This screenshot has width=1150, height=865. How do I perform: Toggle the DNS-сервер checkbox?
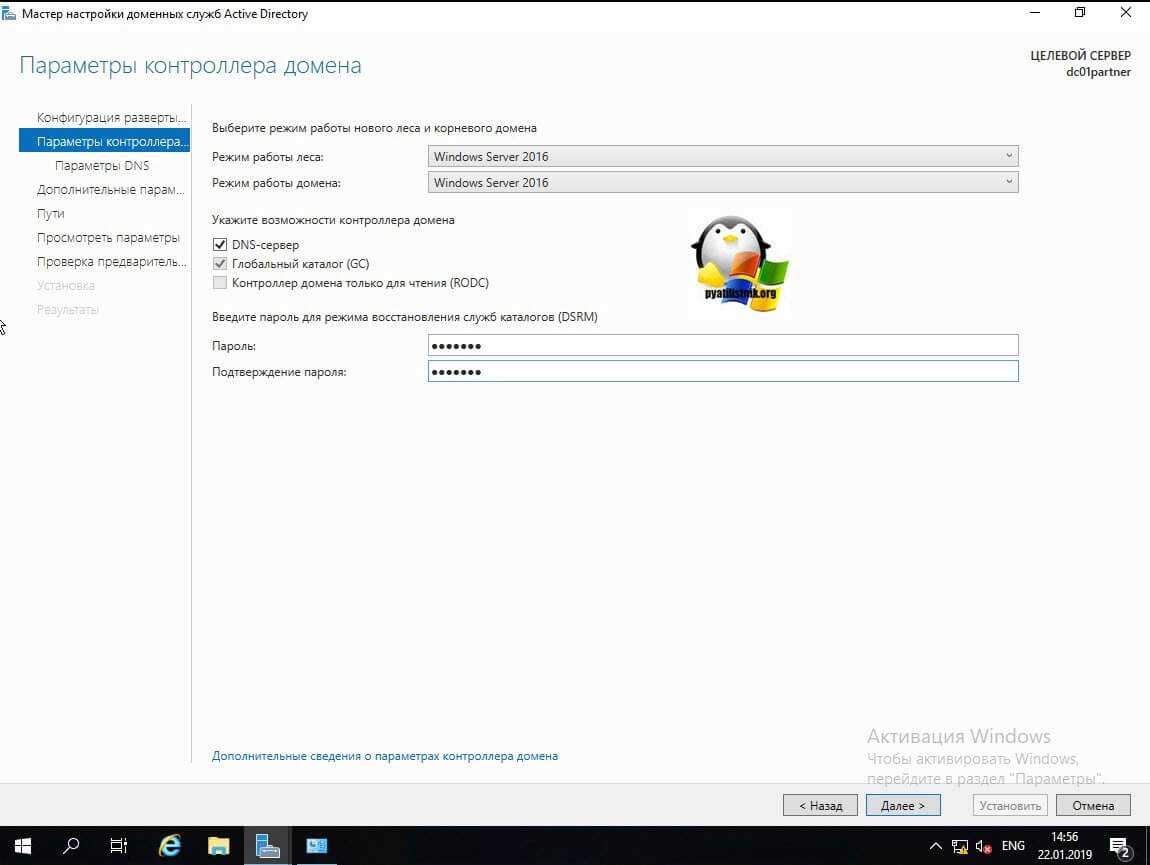(x=220, y=245)
